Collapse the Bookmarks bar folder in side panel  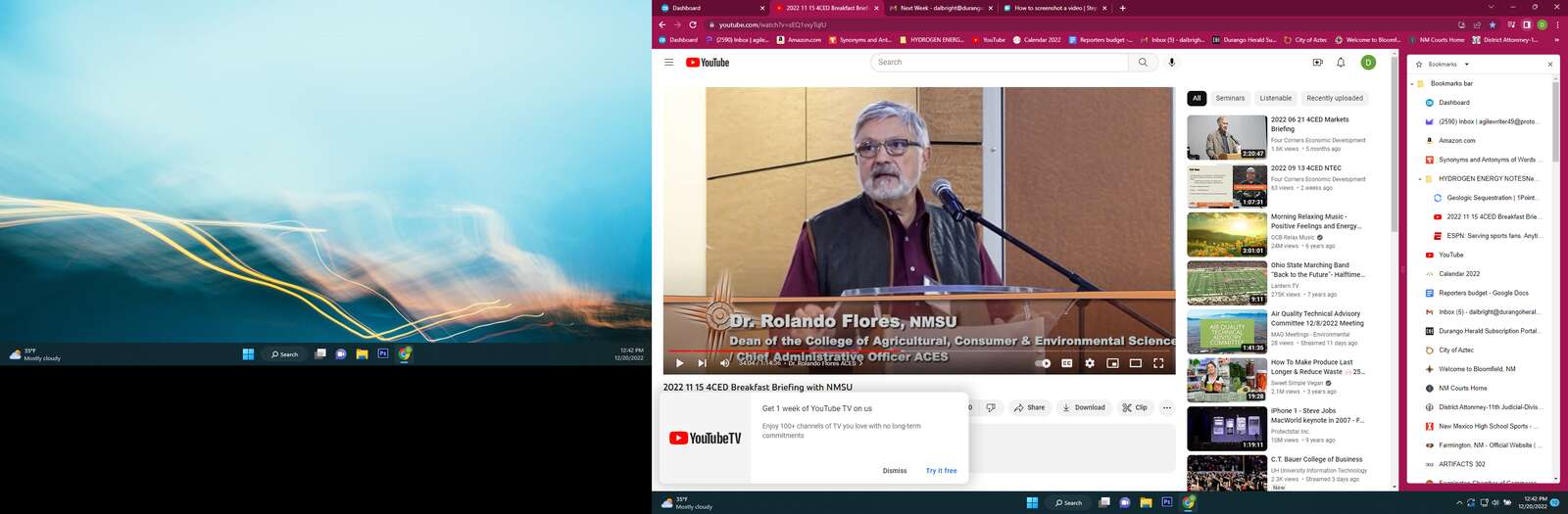(1412, 83)
